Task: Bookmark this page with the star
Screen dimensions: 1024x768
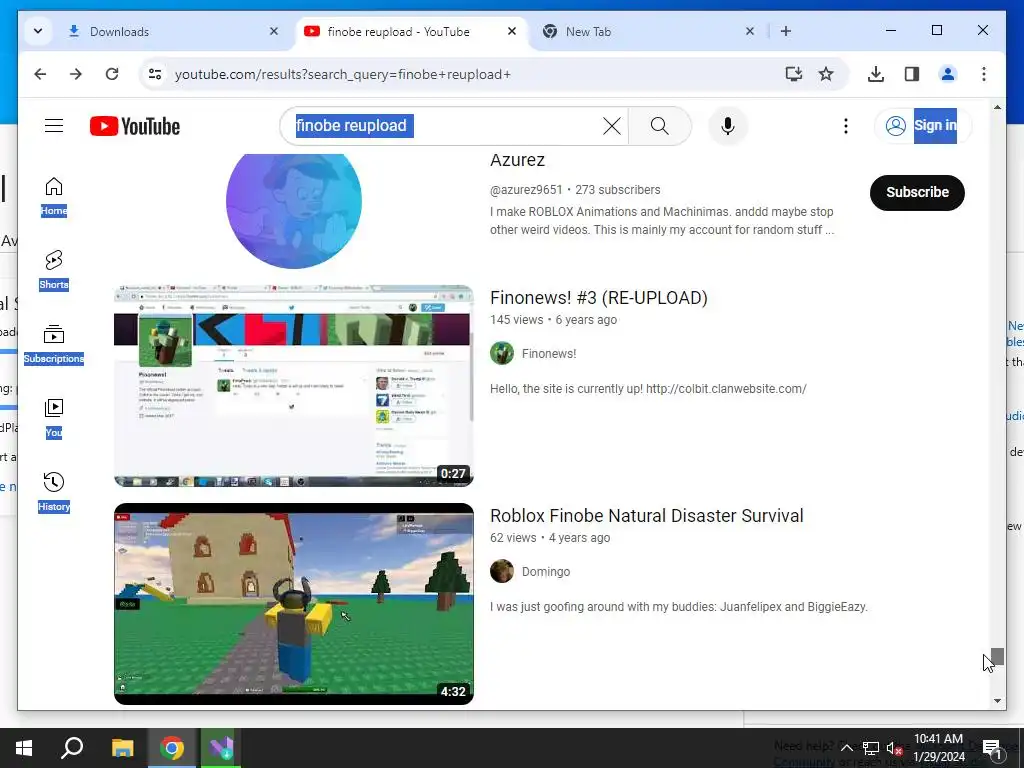Action: (826, 74)
